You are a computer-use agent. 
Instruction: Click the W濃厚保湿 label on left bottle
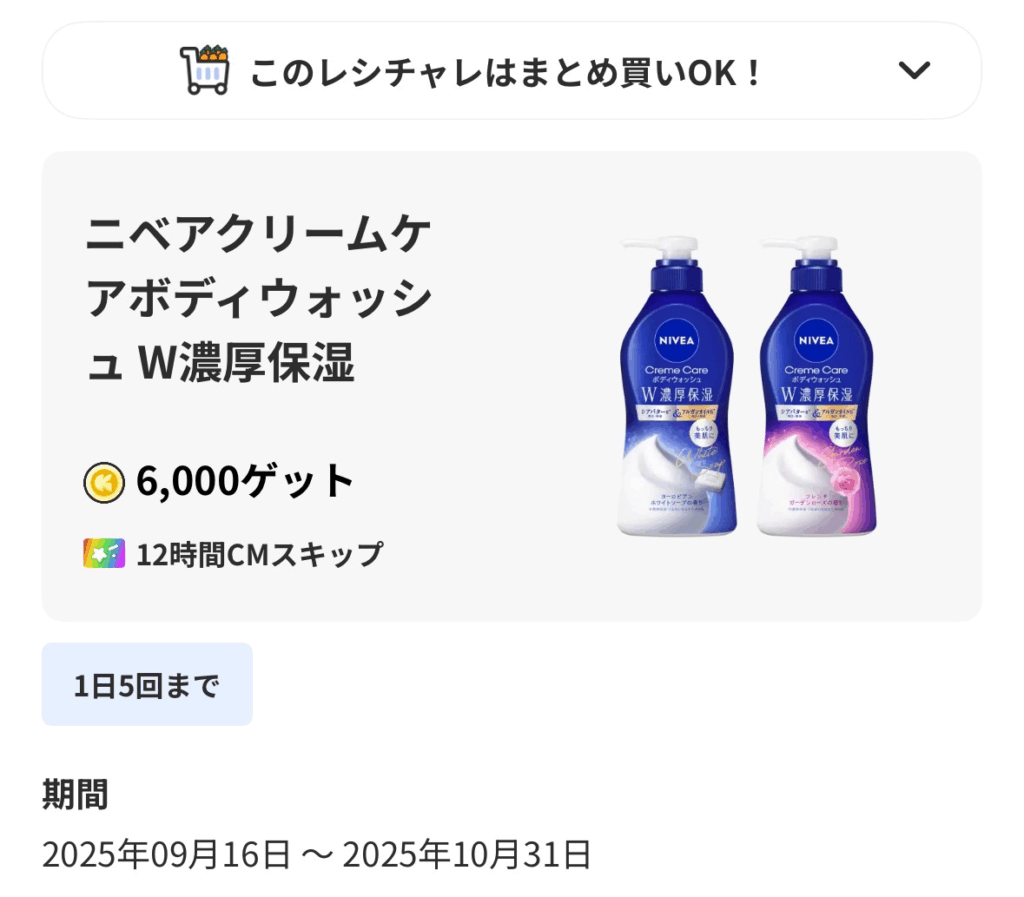pyautogui.click(x=677, y=394)
